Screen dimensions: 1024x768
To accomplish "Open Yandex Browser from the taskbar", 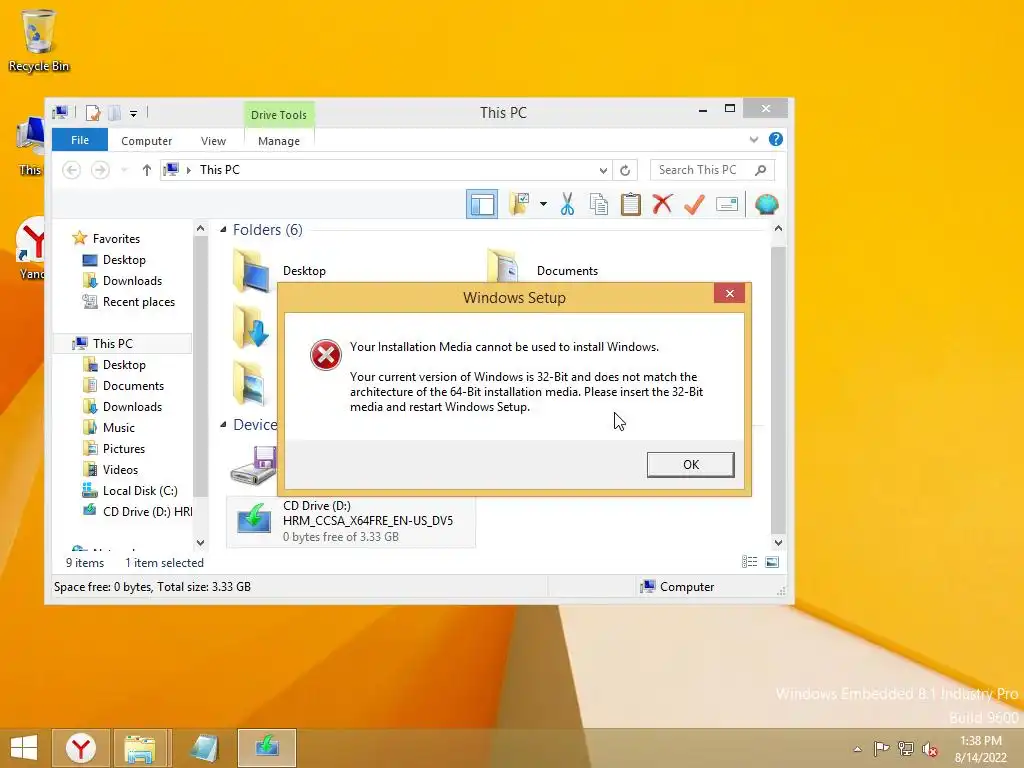I will pyautogui.click(x=81, y=748).
